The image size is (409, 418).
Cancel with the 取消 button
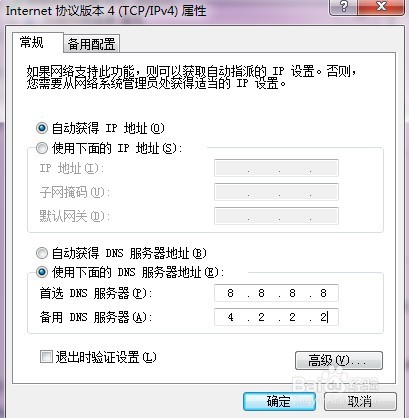tap(360, 401)
